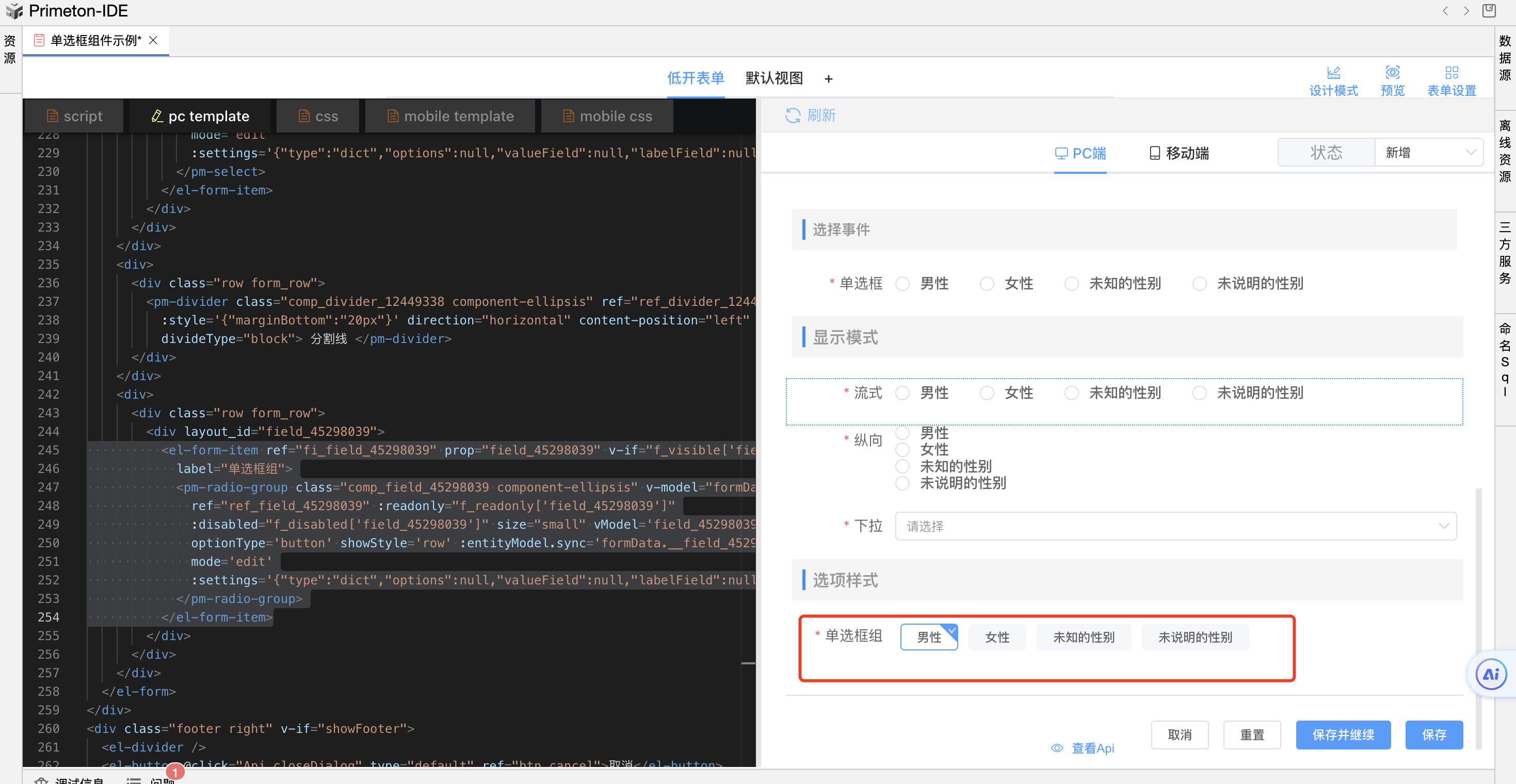1516x784 pixels.
Task: Click the 预览 preview eye icon
Action: (1392, 72)
